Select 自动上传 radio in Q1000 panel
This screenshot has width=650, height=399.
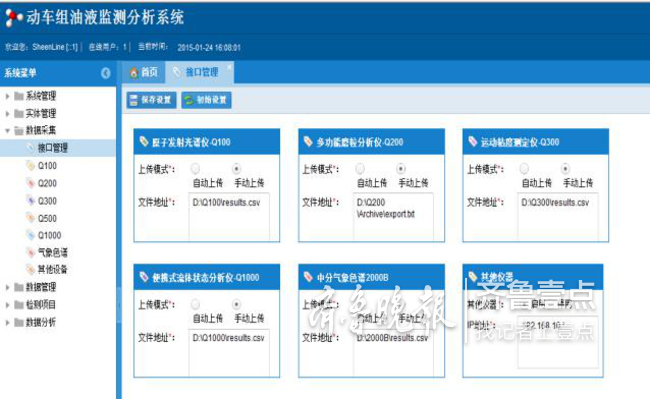[x=195, y=304]
